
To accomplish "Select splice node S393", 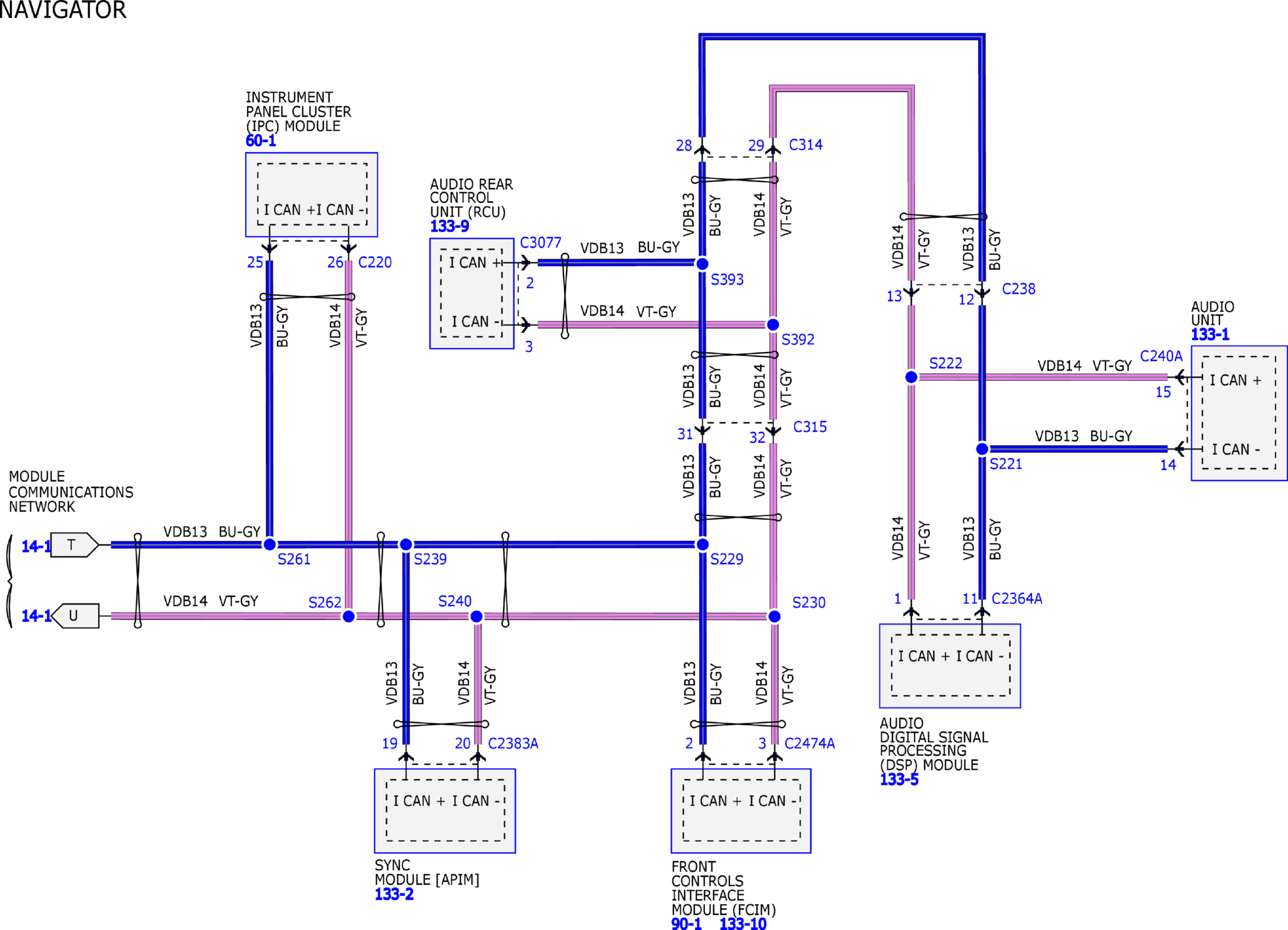I will 702,264.
